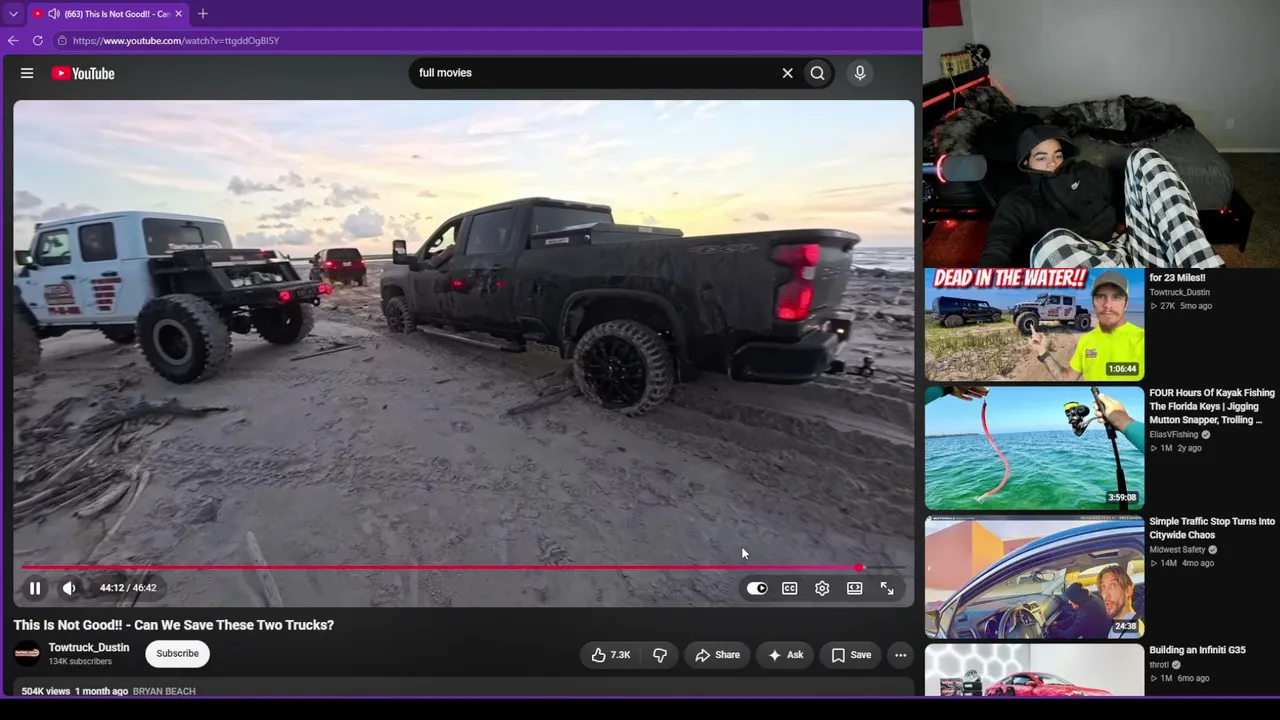Screen dimensions: 1280x720
Task: Go back with the browser back arrow
Action: coord(13,41)
